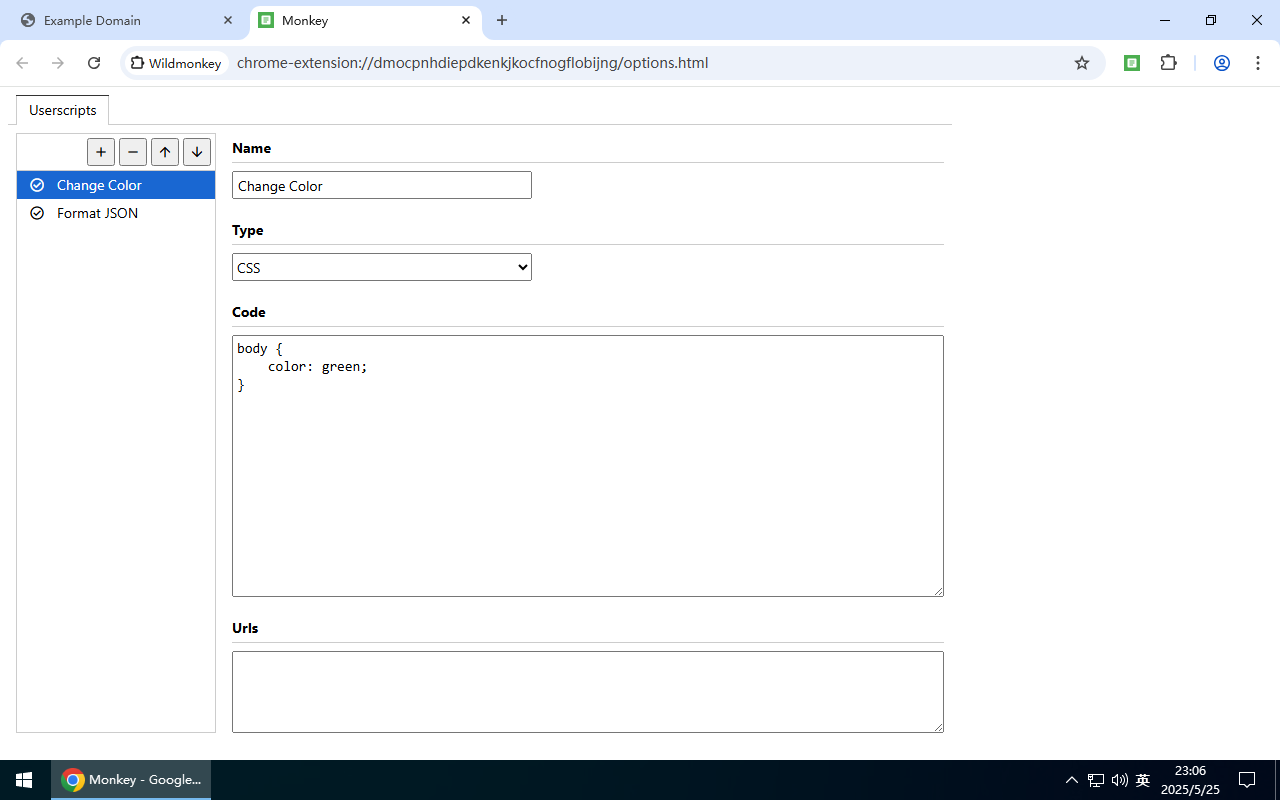
Task: Go back to previous page
Action: [x=22, y=63]
